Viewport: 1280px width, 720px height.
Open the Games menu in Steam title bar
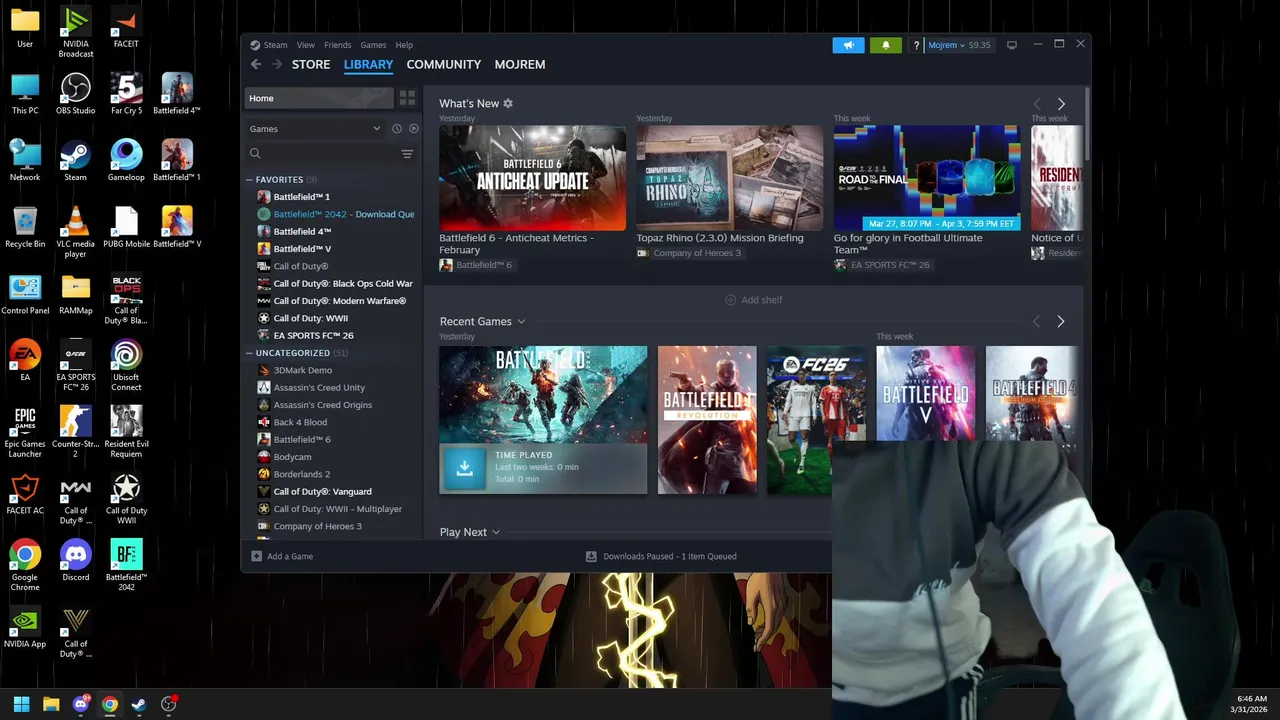coord(373,45)
